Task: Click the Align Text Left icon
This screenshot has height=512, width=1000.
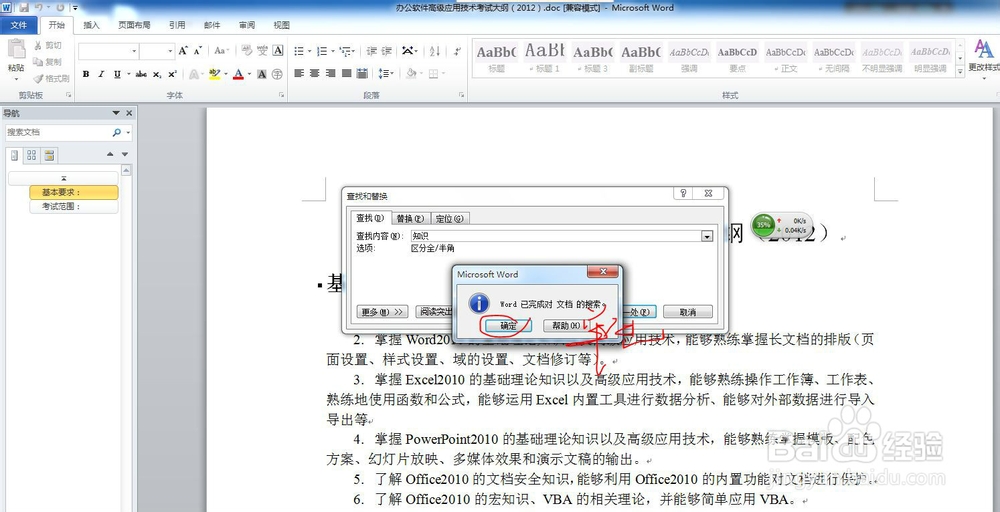Action: point(298,73)
